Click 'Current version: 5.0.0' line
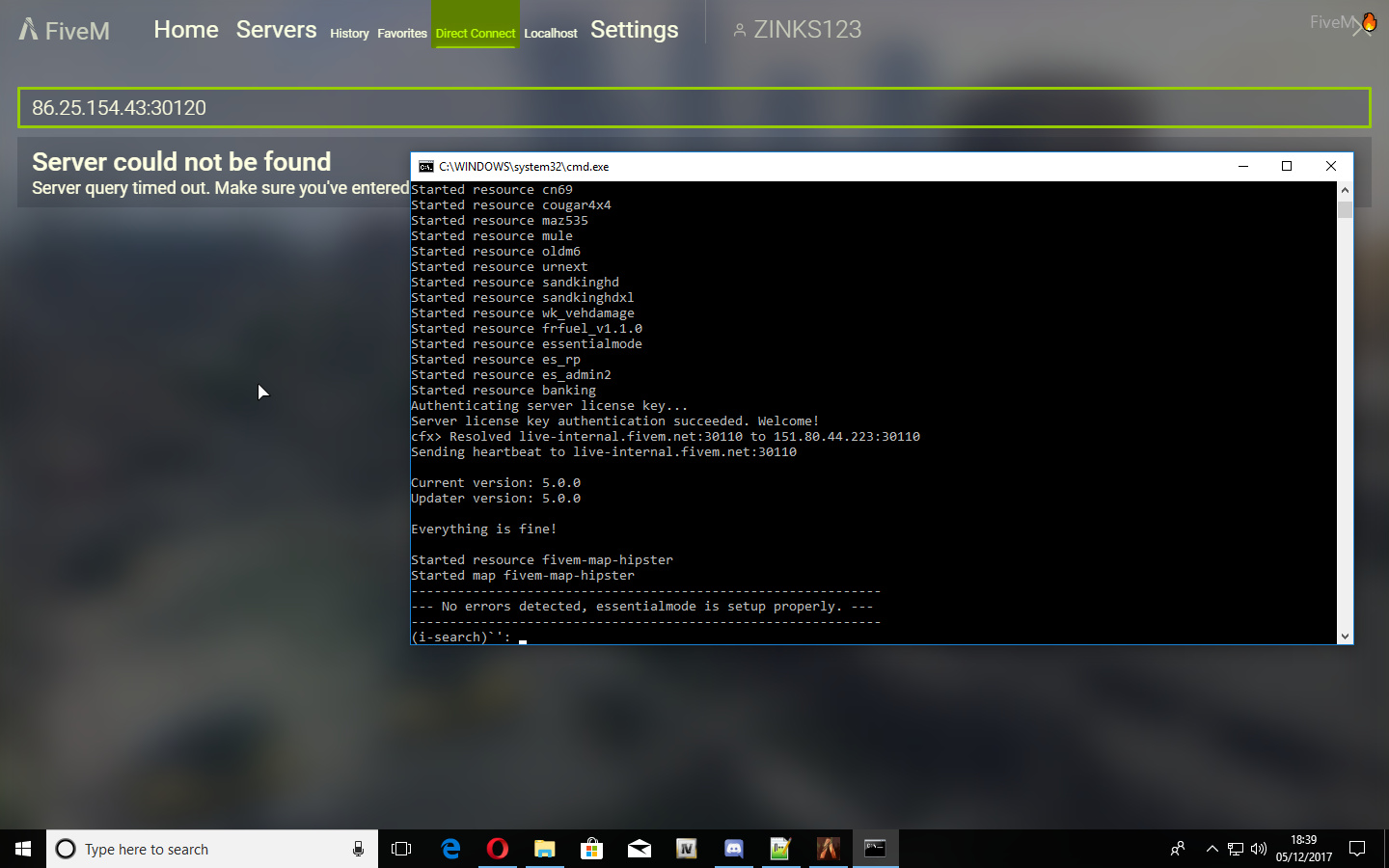 tap(496, 482)
